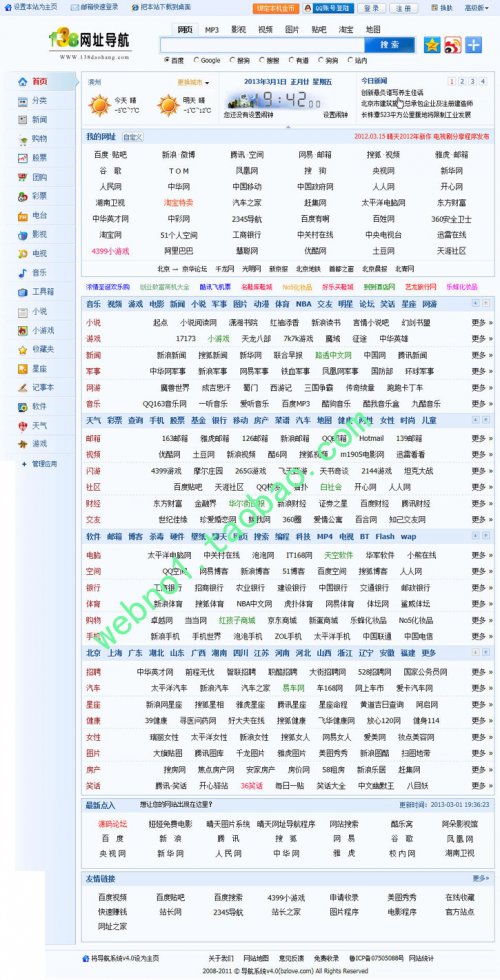The image size is (500, 980).
Task: Open 影视 in the left sidebar
Action: pos(39,235)
